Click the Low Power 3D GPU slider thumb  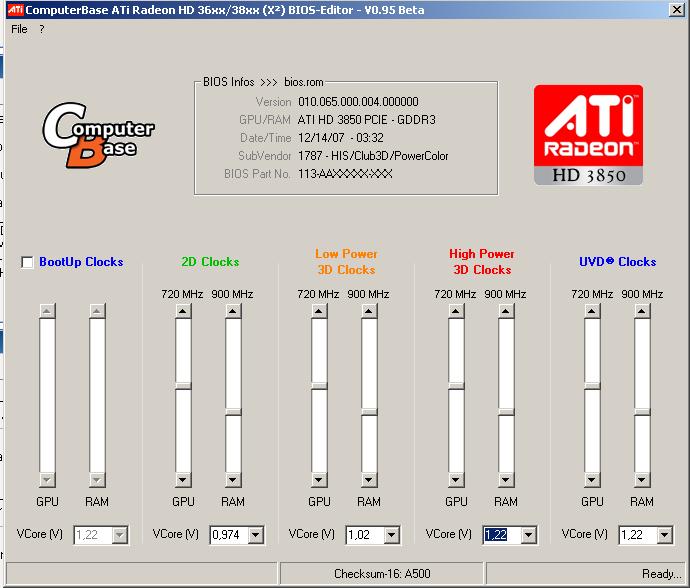pos(319,386)
